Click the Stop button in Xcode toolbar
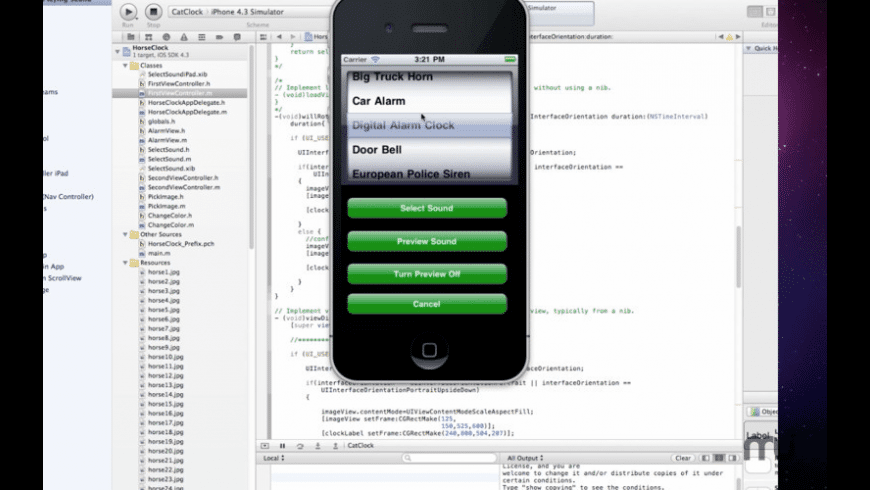 point(153,12)
